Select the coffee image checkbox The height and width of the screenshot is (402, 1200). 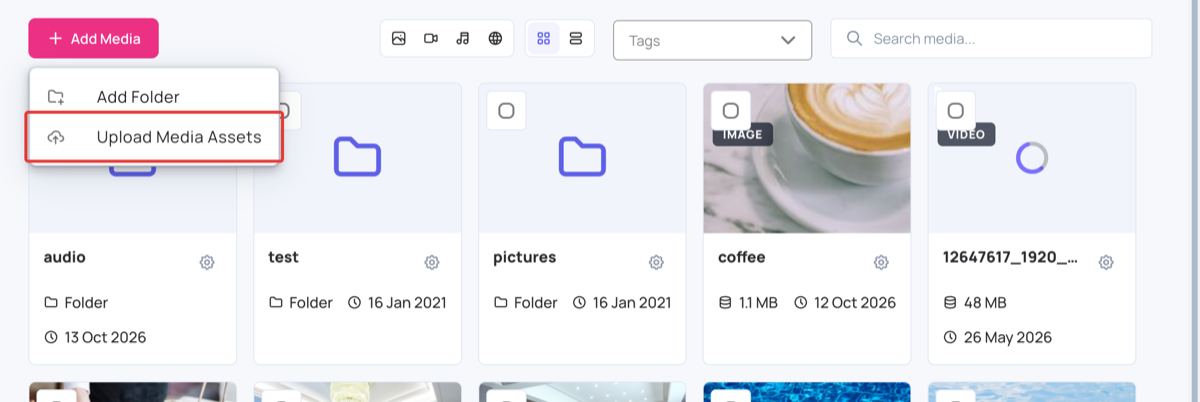[731, 110]
